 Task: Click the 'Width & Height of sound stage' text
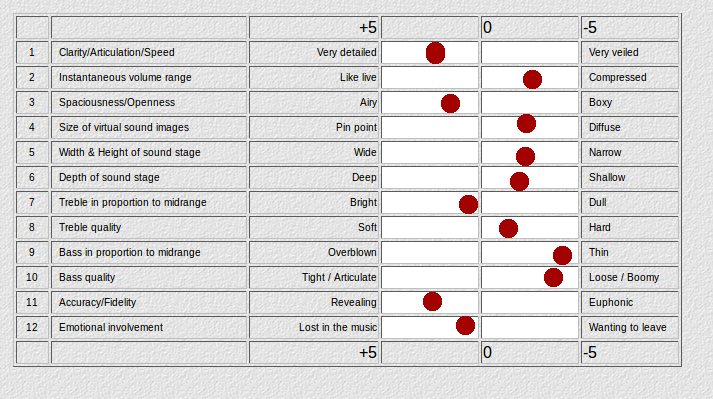(x=130, y=152)
